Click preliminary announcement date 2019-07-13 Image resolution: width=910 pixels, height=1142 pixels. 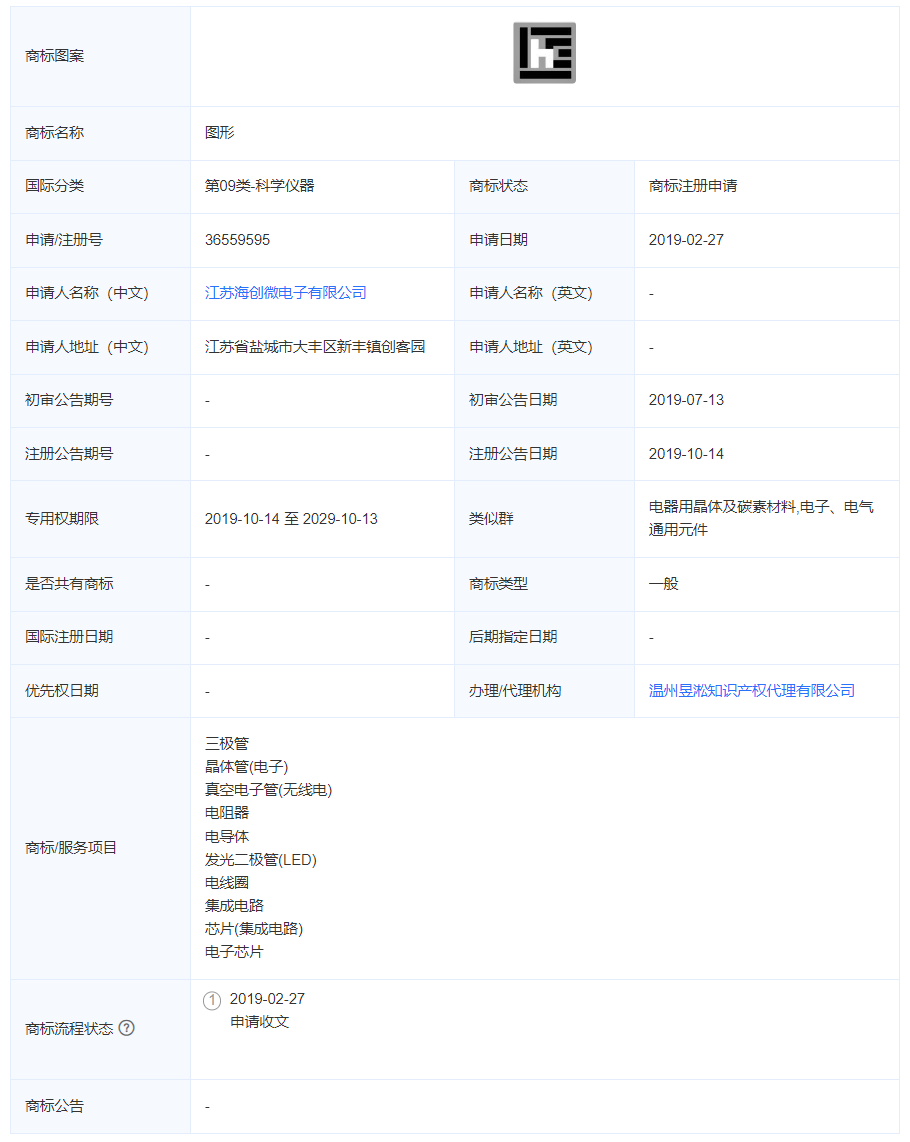tap(685, 400)
